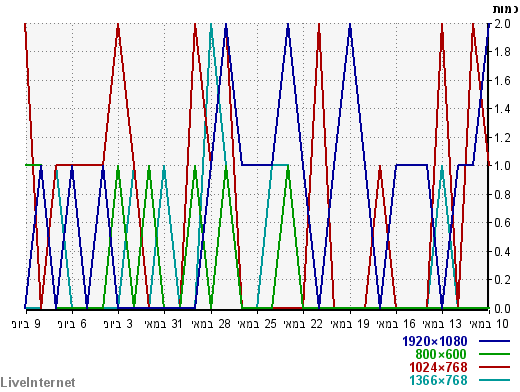
Task: Click the כמות axis title
Action: tap(506, 9)
